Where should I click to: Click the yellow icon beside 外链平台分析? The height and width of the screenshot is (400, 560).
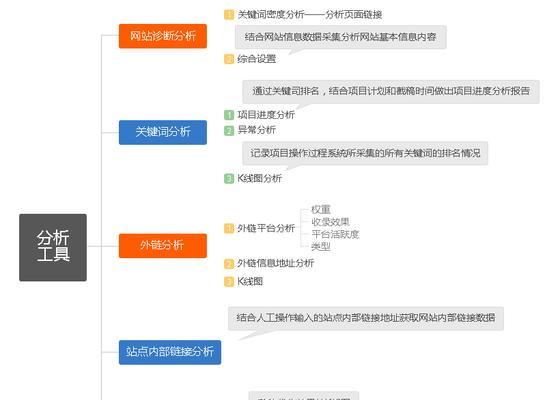229,228
